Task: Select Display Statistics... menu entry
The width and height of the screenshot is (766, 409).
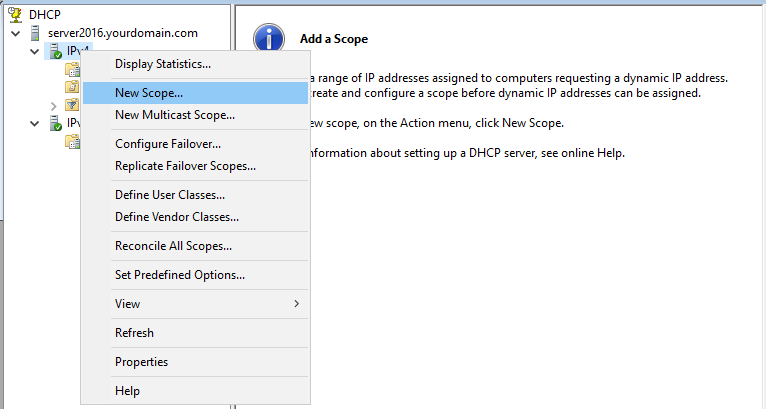Action: (x=163, y=64)
